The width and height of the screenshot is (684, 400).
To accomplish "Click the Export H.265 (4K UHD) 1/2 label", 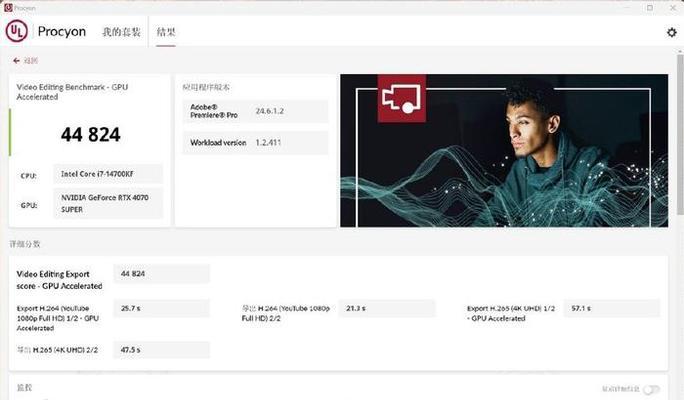I will (511, 313).
